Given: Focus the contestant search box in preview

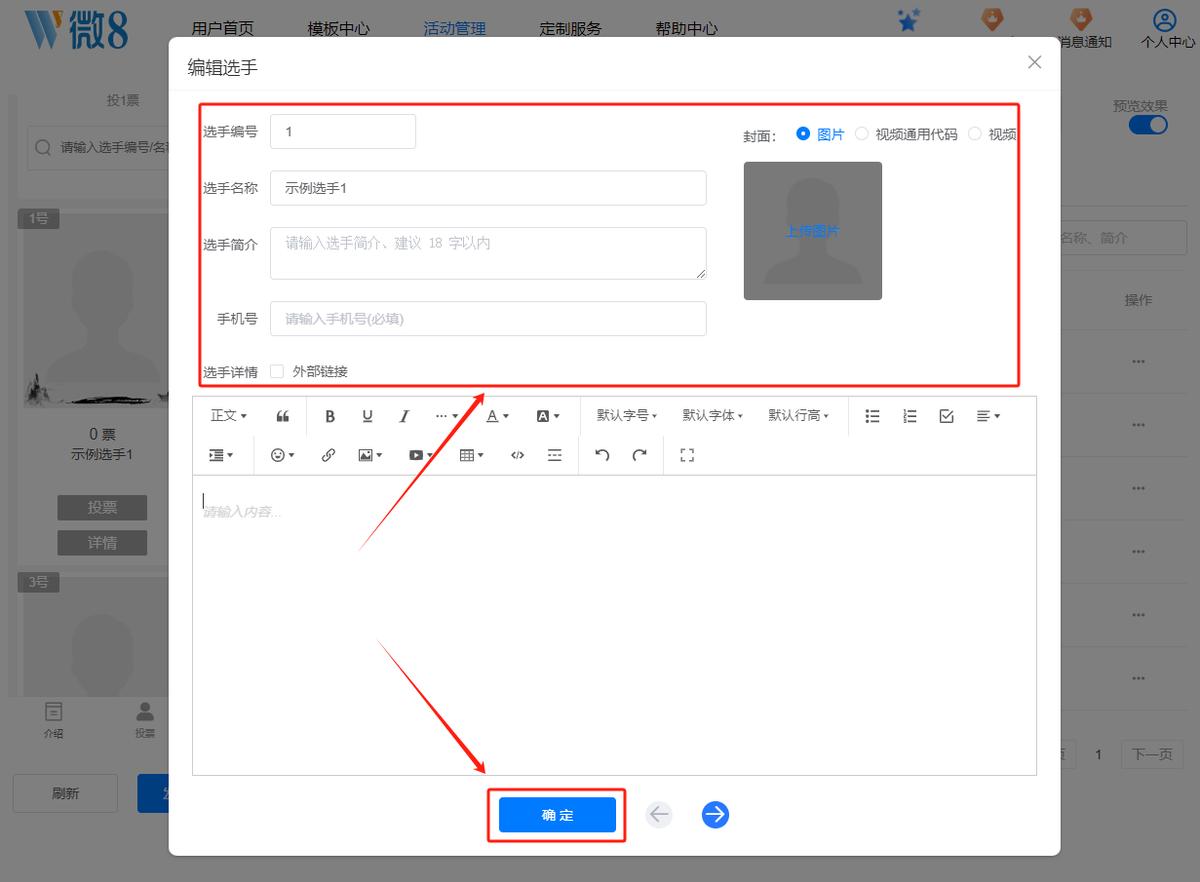Looking at the screenshot, I should (98, 147).
